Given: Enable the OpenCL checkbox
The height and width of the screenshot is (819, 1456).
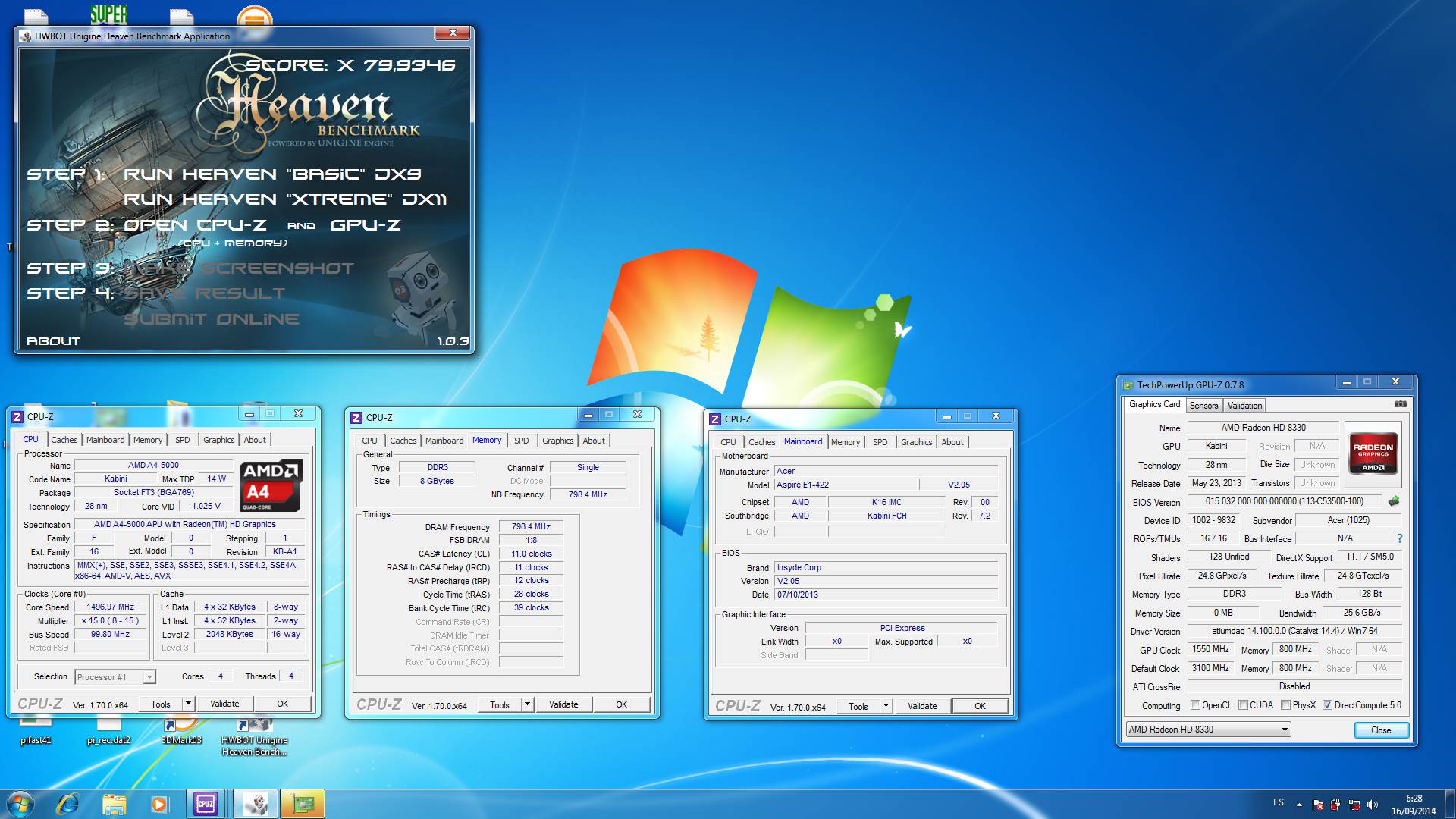Looking at the screenshot, I should (x=1196, y=705).
